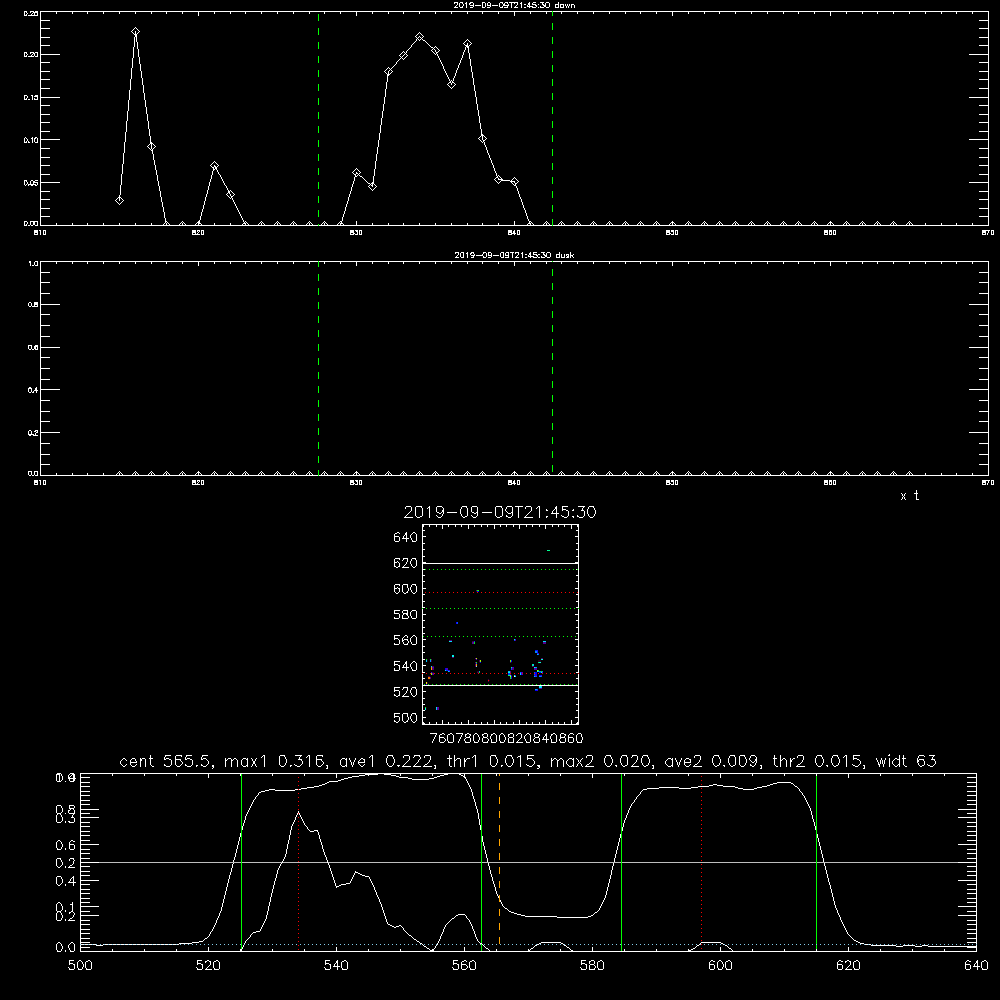Click the bottom plot x-axis label '560'
This screenshot has width=1000, height=1000.
[x=464, y=966]
